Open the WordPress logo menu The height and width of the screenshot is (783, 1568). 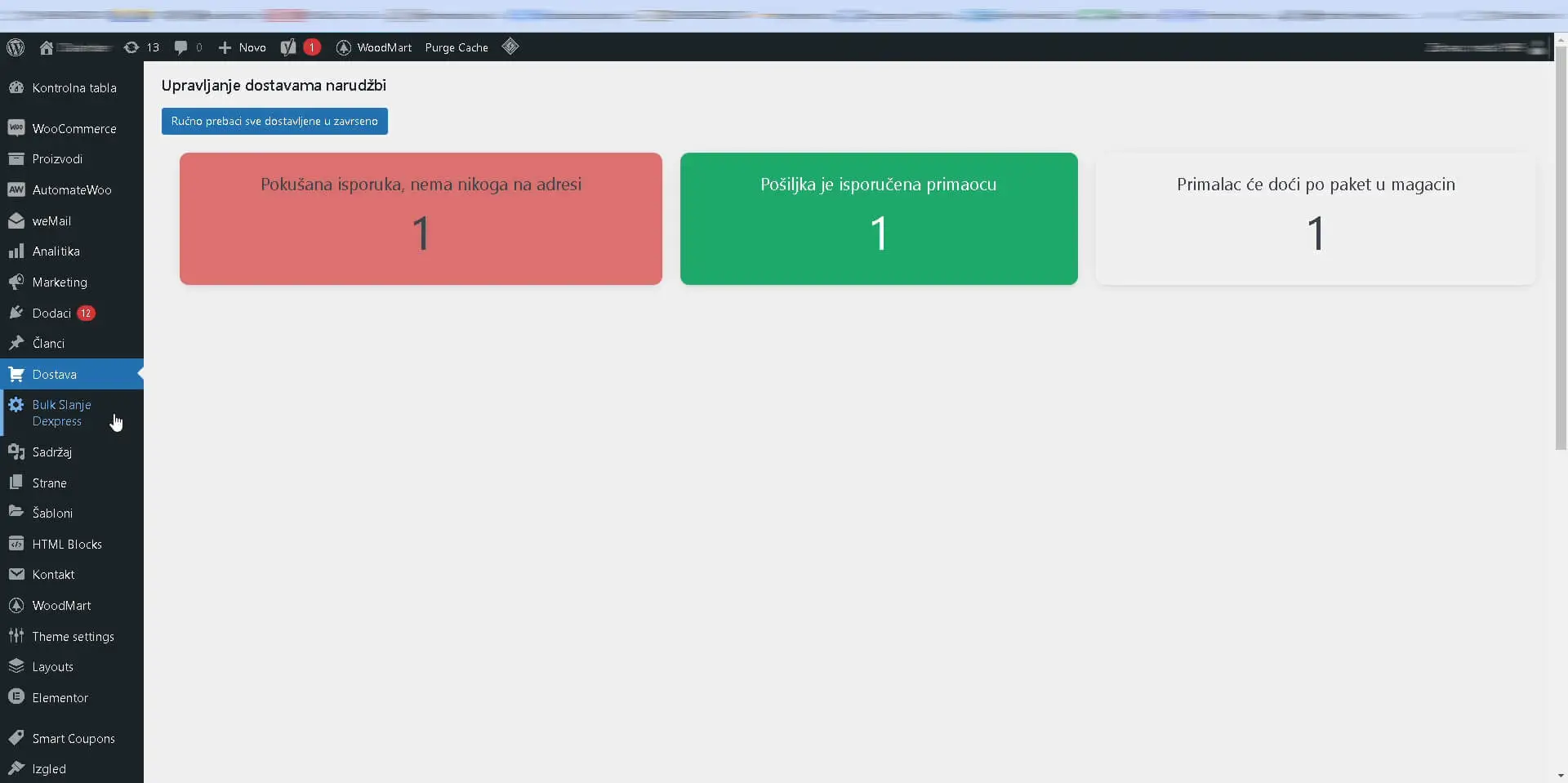[16, 47]
